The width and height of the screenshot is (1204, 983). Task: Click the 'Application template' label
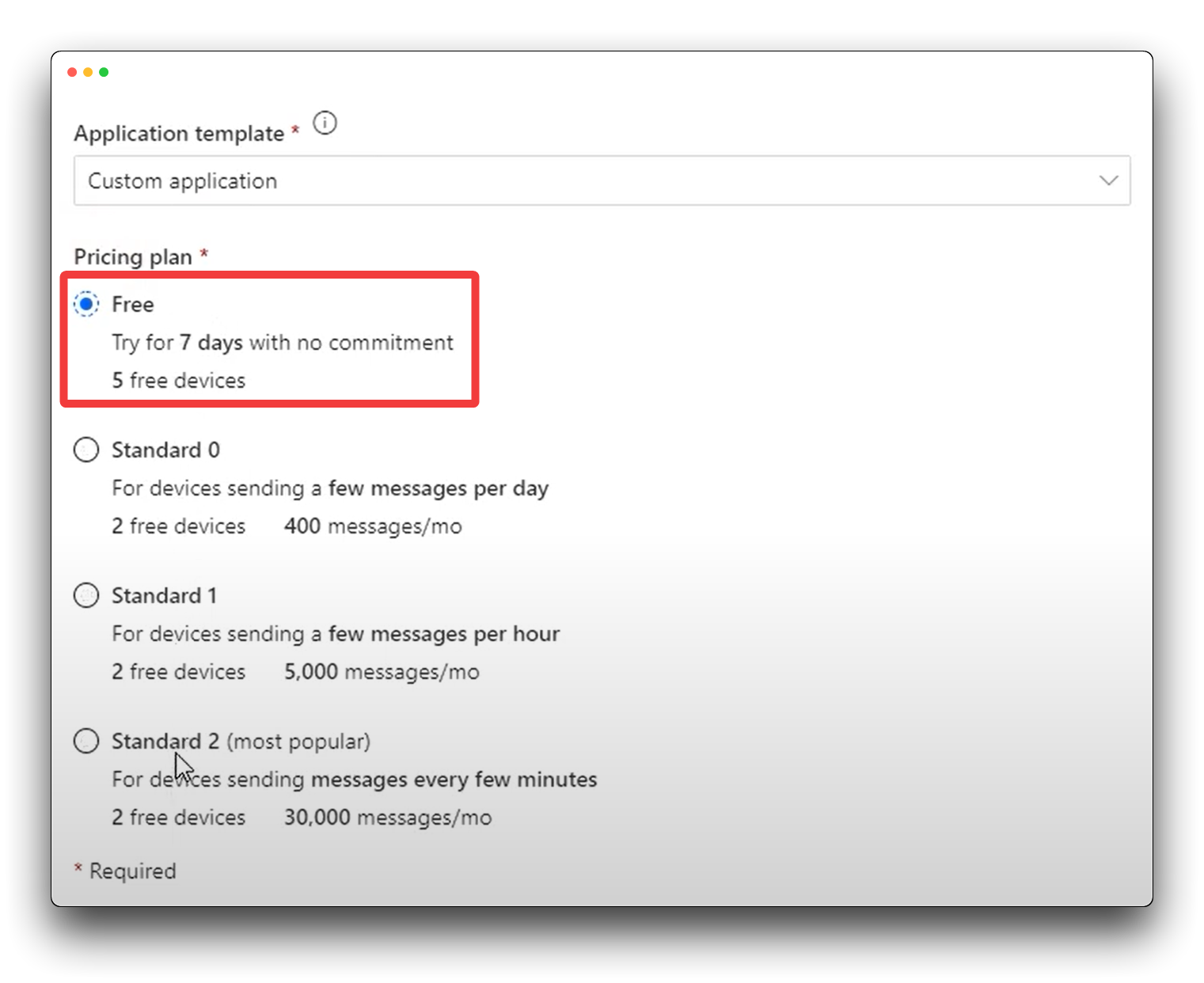click(x=179, y=134)
